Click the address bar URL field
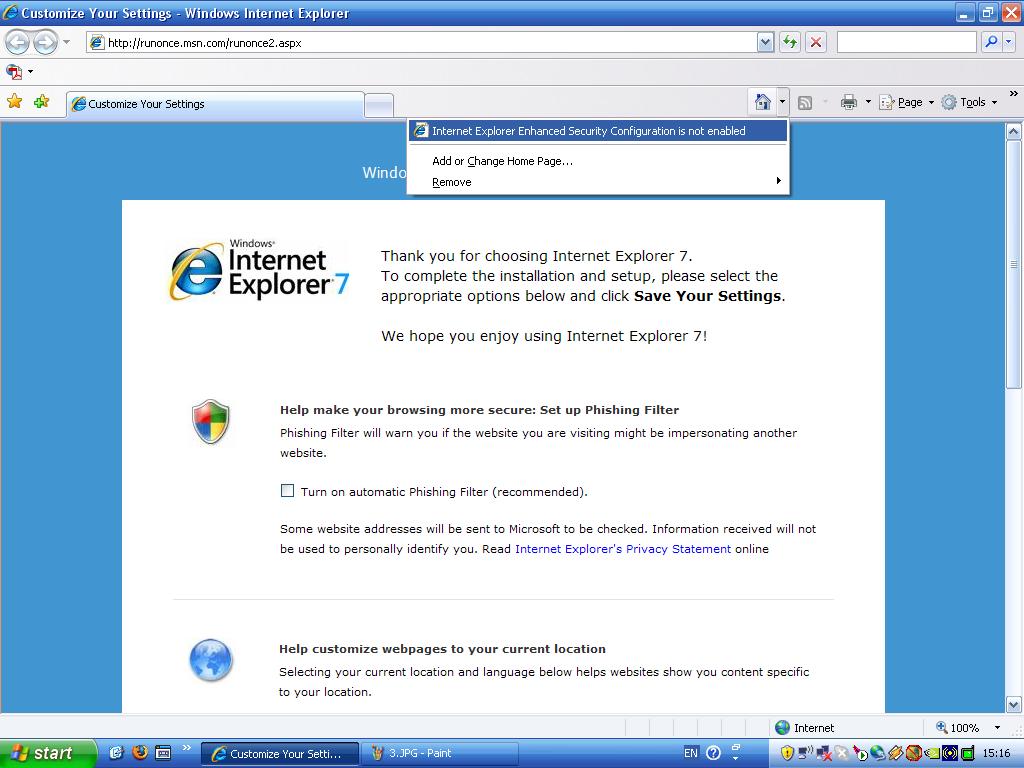1024x768 pixels. 422,43
